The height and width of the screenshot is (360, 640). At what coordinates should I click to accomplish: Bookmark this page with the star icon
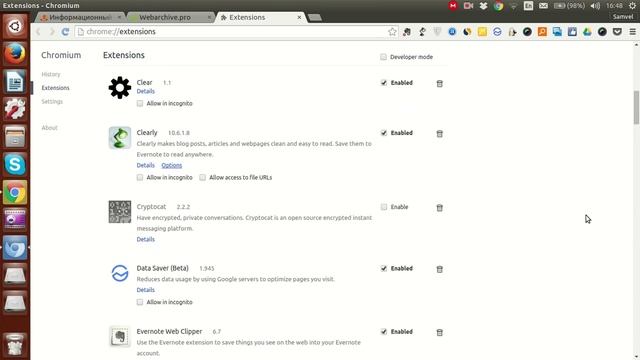point(392,31)
